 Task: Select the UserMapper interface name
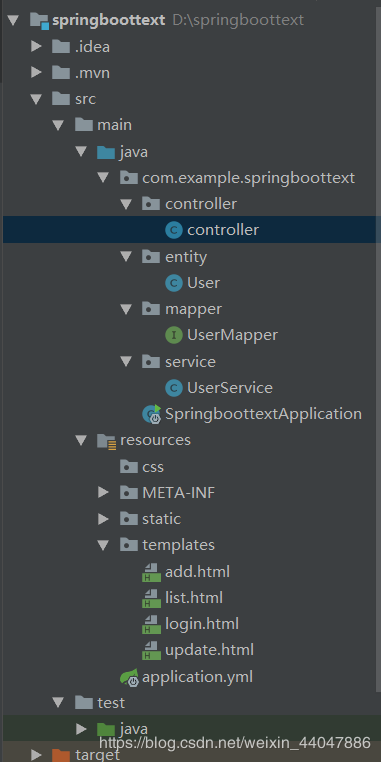233,335
